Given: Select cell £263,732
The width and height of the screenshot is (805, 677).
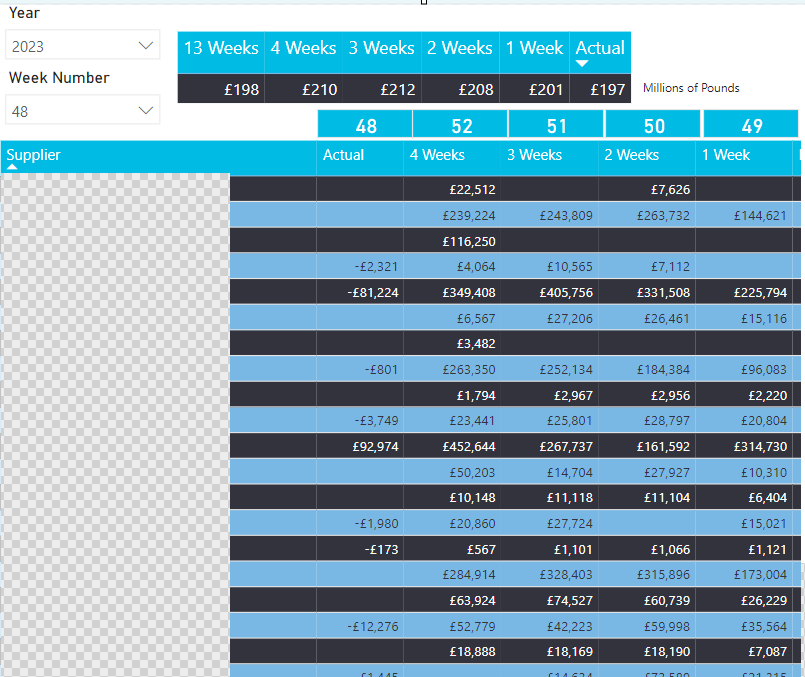Looking at the screenshot, I should click(663, 216).
